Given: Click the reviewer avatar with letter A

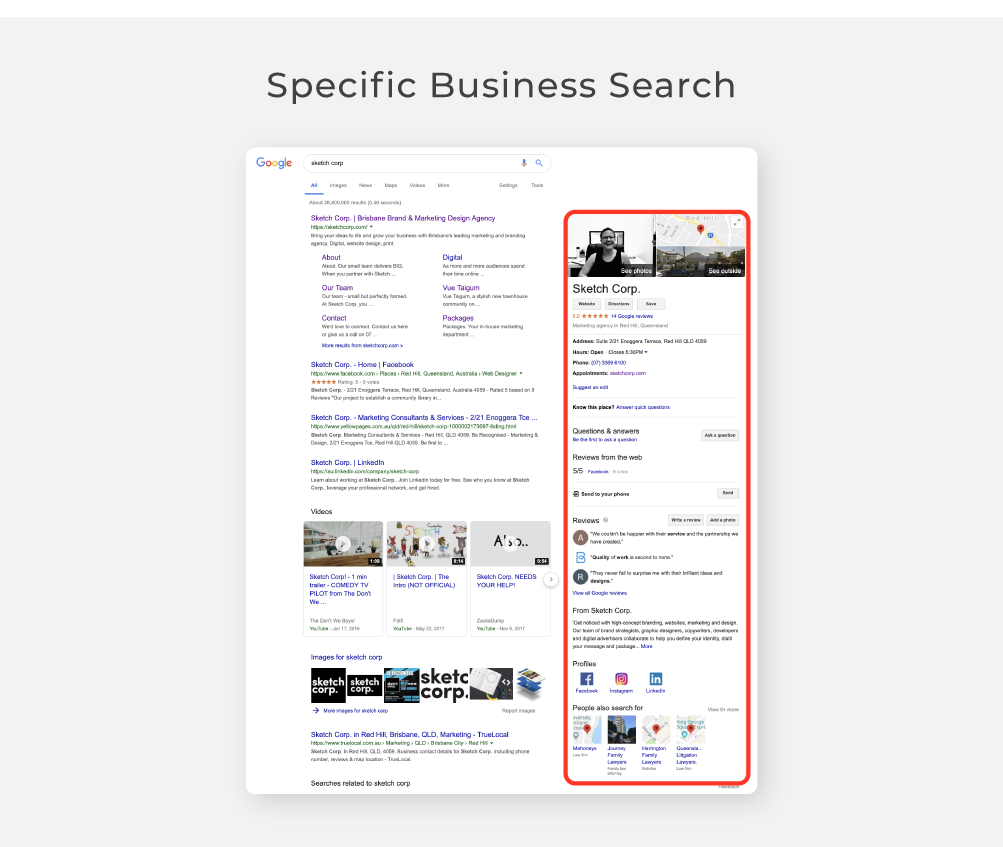Looking at the screenshot, I should [x=580, y=537].
